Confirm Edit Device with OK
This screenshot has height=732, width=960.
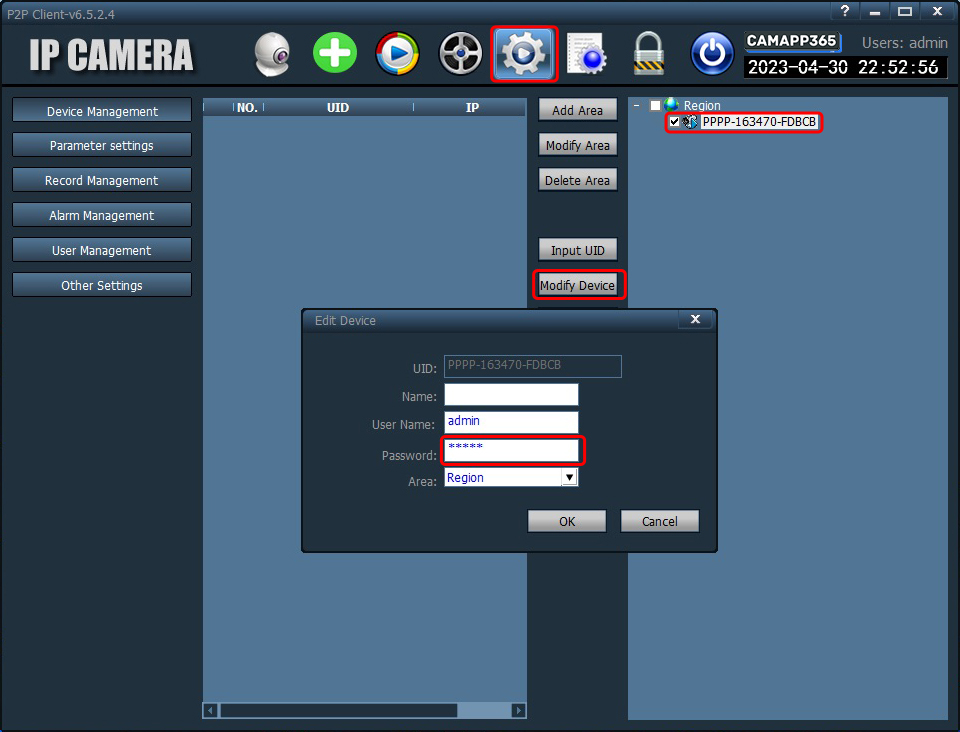[x=567, y=521]
